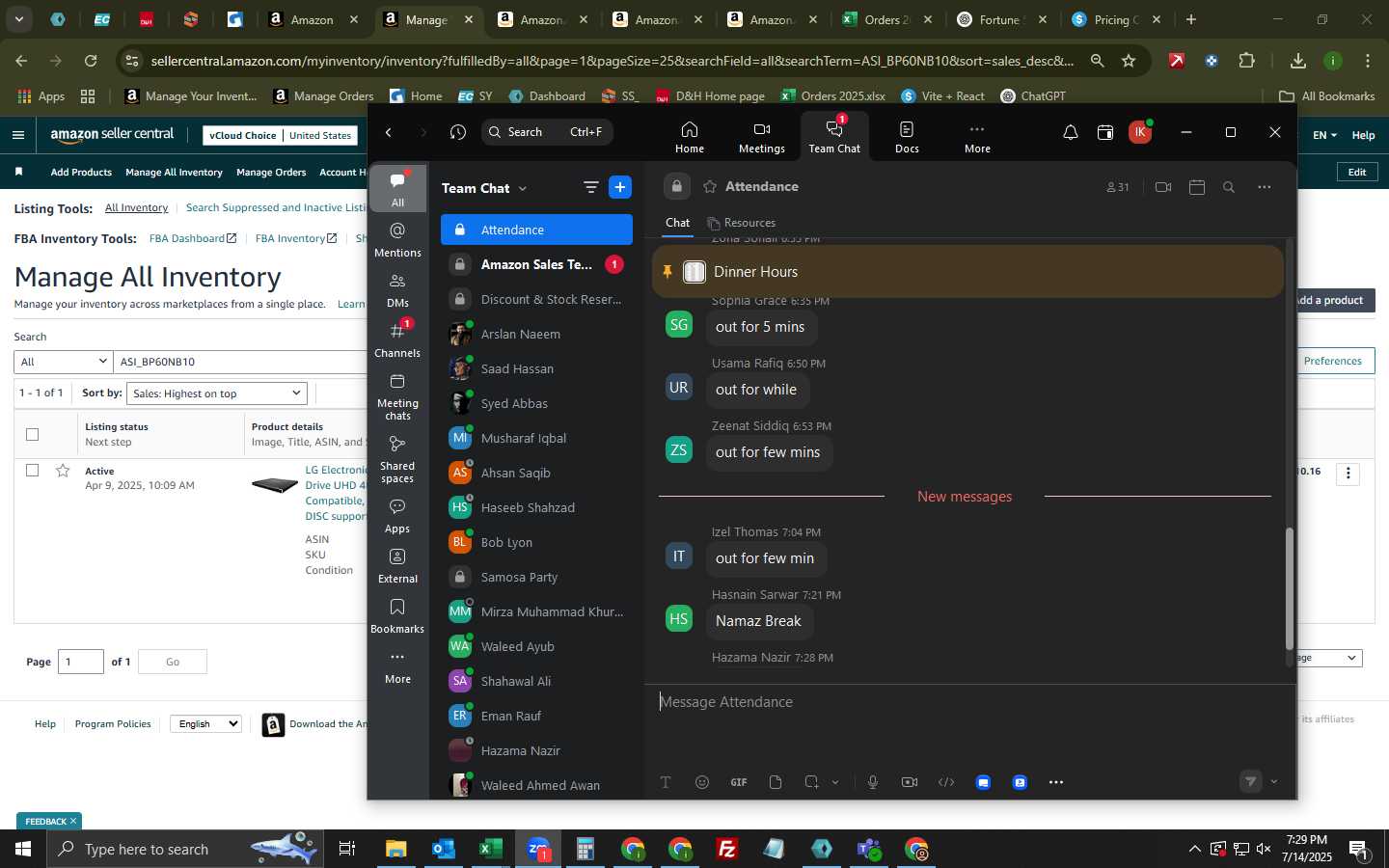Click the chat list filter icon
Viewport: 1389px width, 868px height.
(x=590, y=187)
